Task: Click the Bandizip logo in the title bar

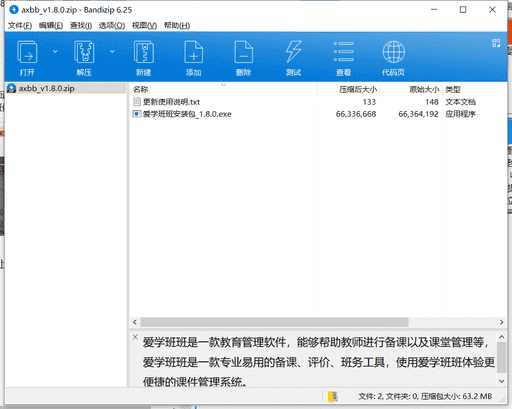Action: click(14, 10)
